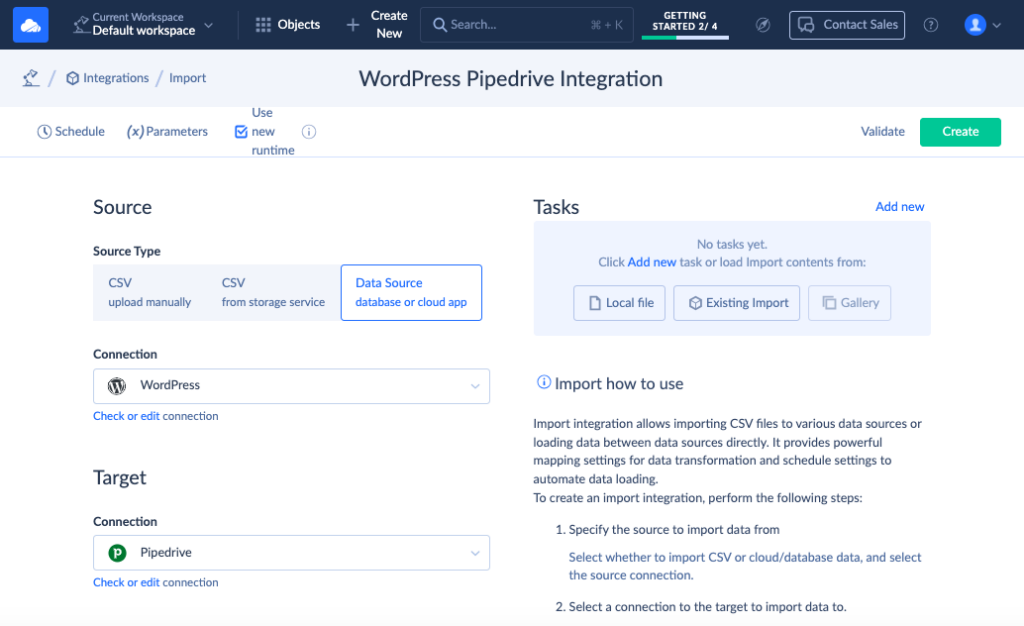Go to the home breadcrumb lamp icon
Image resolution: width=1024 pixels, height=626 pixels.
[x=31, y=78]
